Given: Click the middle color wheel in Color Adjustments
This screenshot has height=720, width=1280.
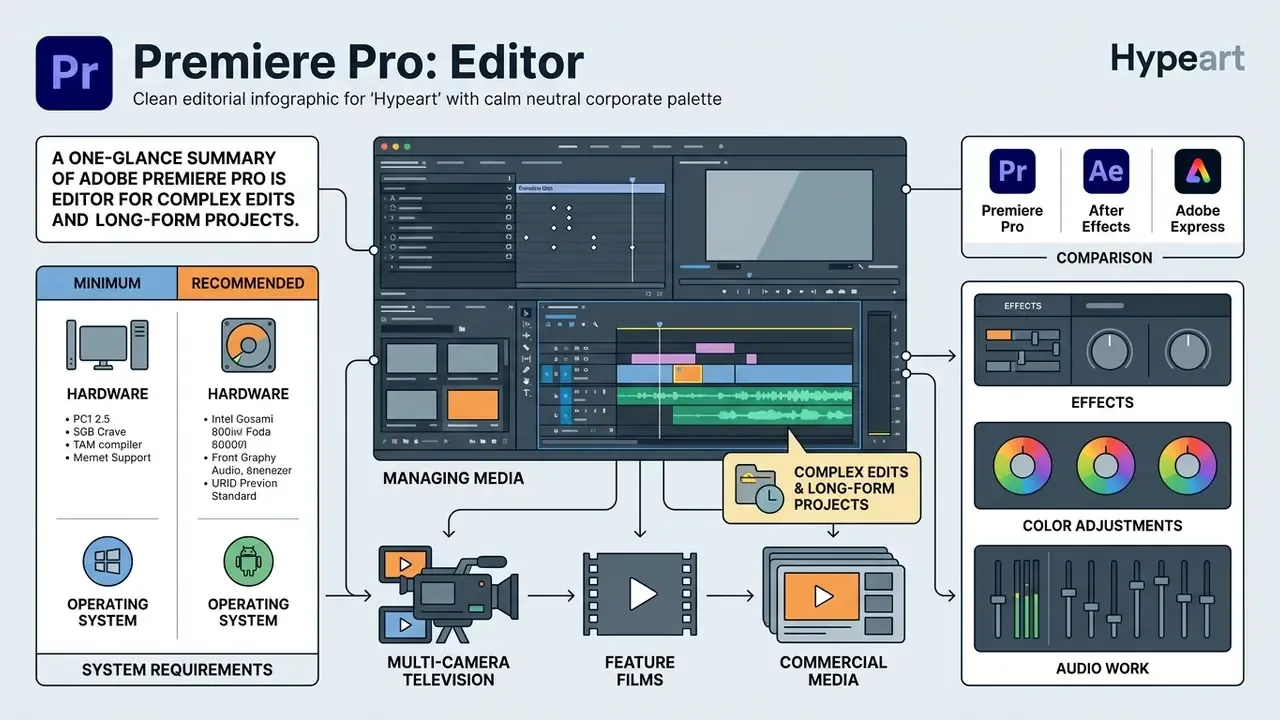Looking at the screenshot, I should click(x=1105, y=466).
